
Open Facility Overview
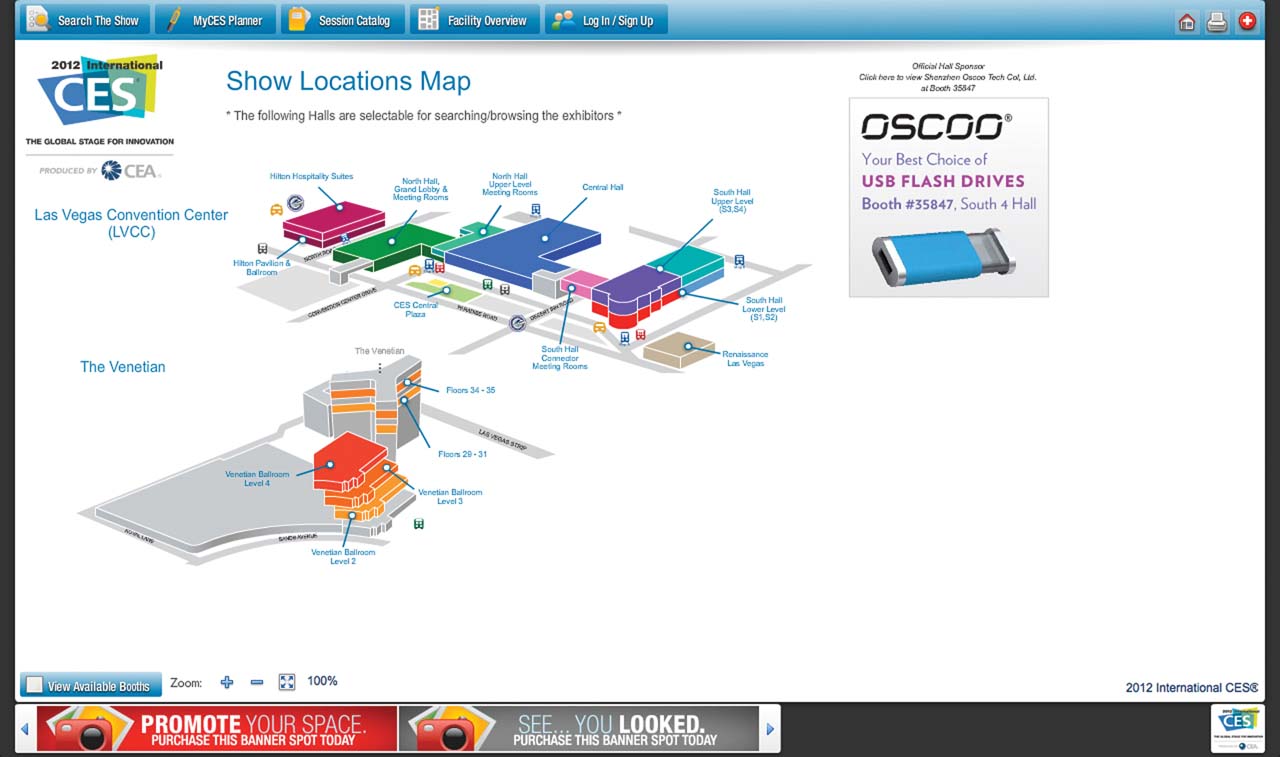pos(474,20)
